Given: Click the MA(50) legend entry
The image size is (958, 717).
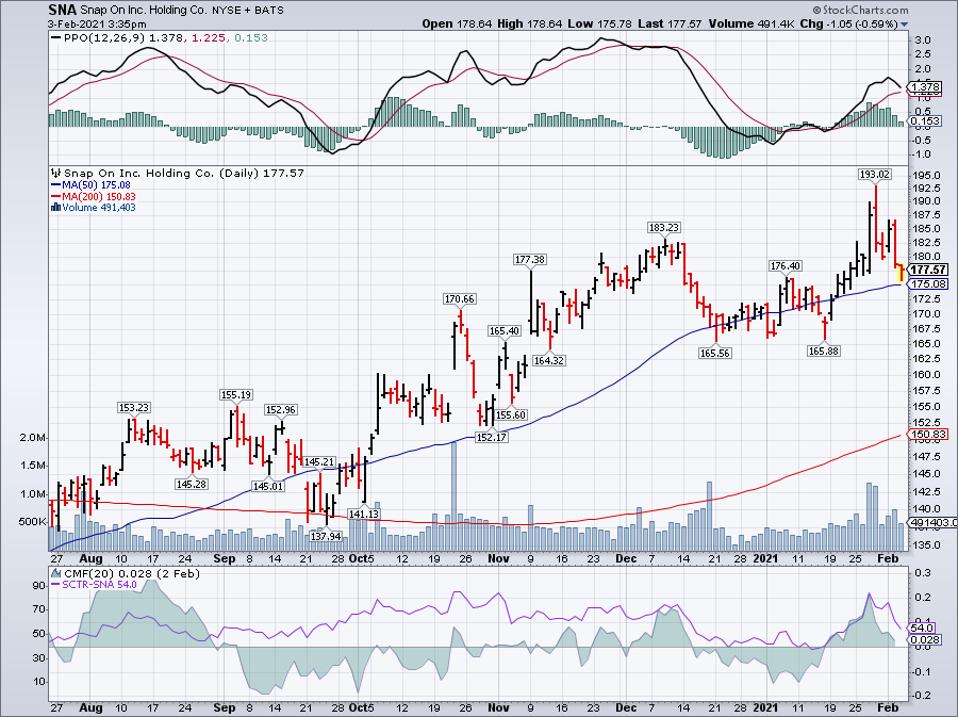Looking at the screenshot, I should click(91, 185).
